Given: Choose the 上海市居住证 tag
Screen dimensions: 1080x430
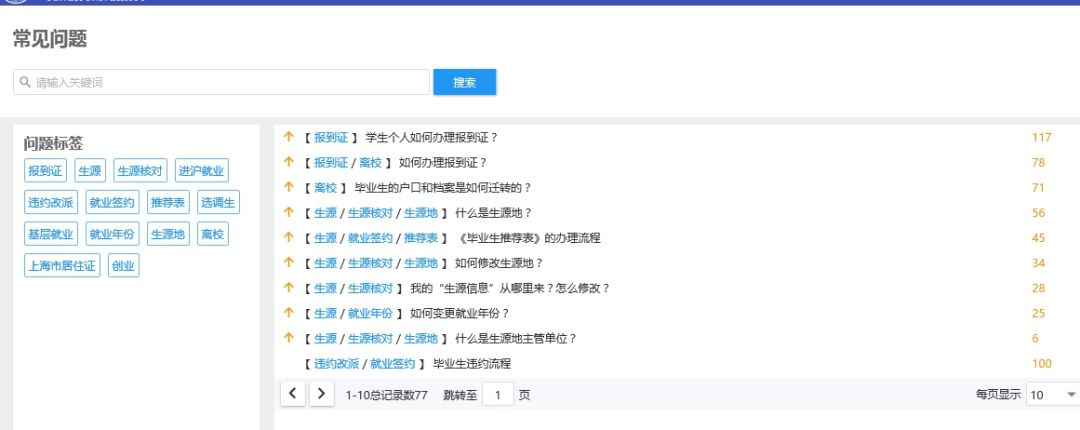Looking at the screenshot, I should point(62,265).
